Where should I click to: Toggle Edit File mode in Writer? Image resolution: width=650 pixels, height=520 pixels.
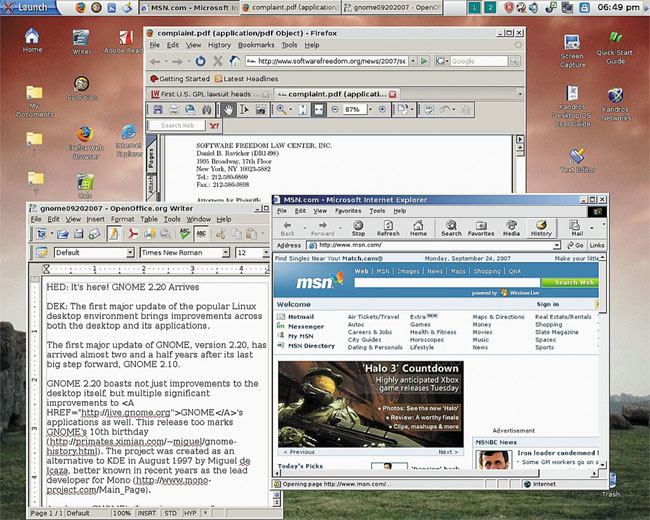coord(113,234)
